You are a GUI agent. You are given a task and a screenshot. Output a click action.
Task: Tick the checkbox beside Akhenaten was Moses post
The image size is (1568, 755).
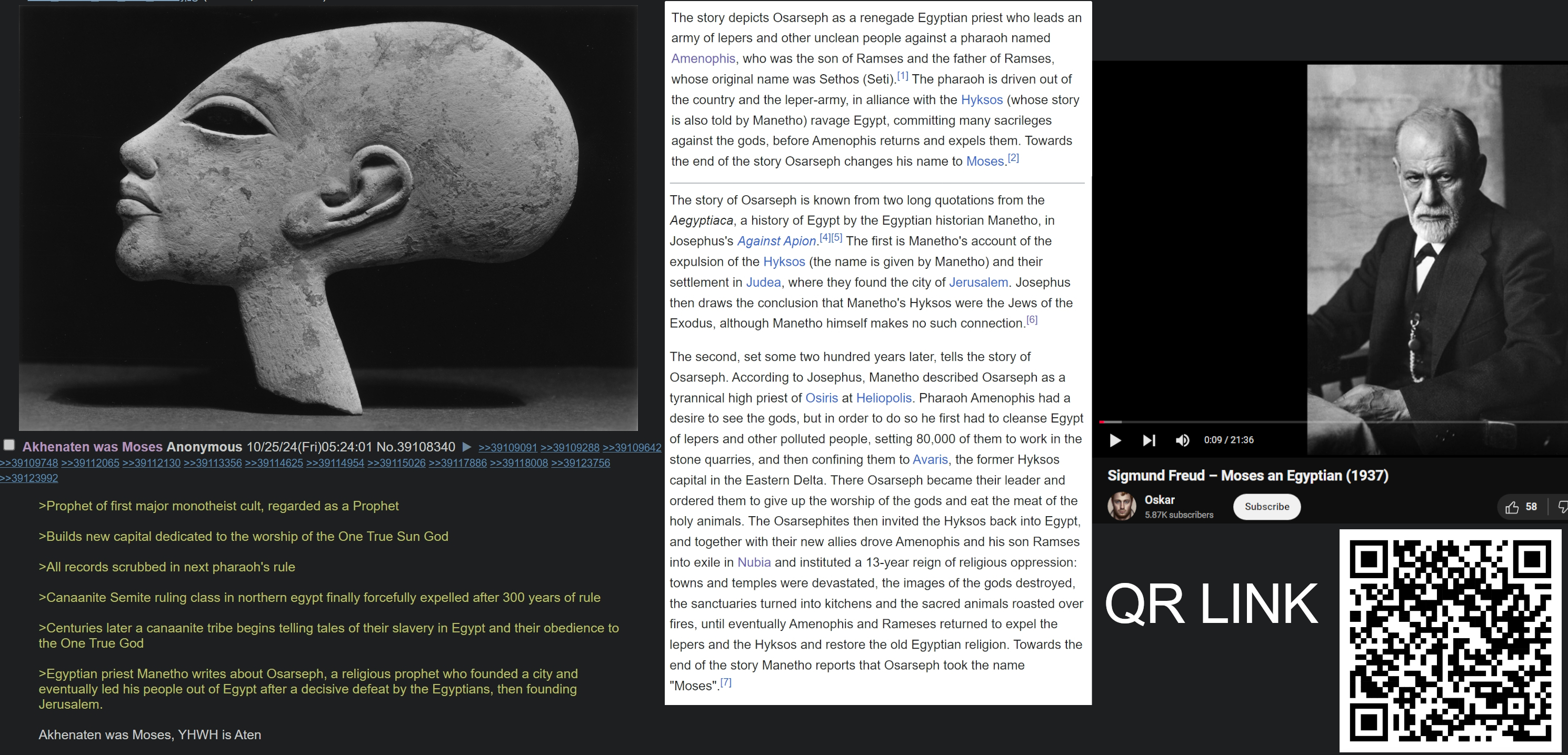[x=9, y=445]
